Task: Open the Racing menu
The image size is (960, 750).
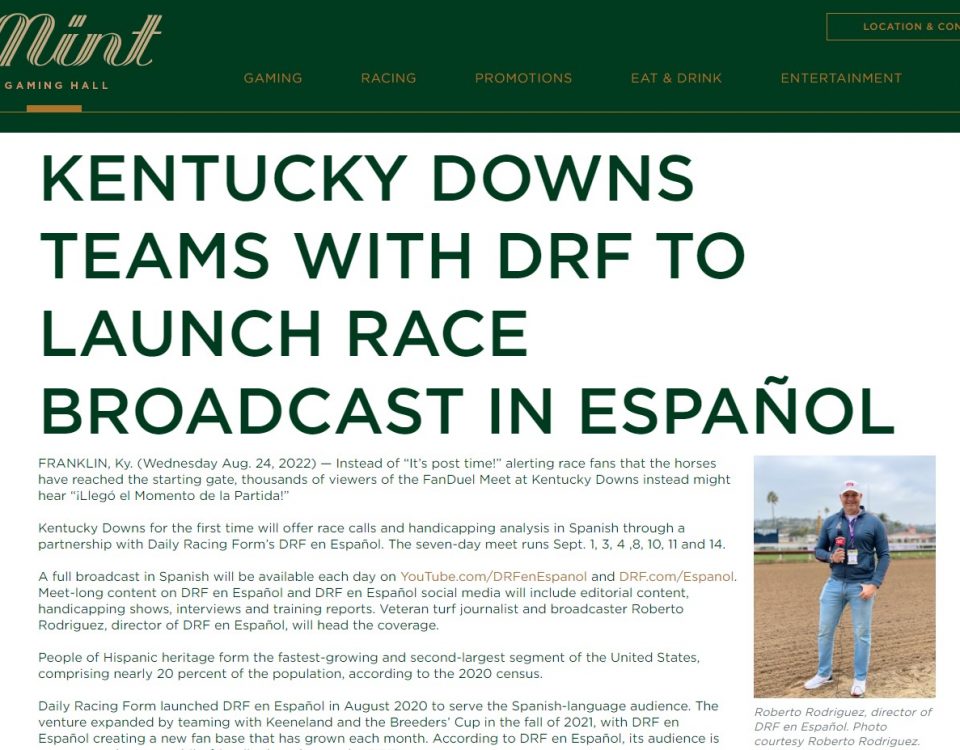Action: pos(388,78)
